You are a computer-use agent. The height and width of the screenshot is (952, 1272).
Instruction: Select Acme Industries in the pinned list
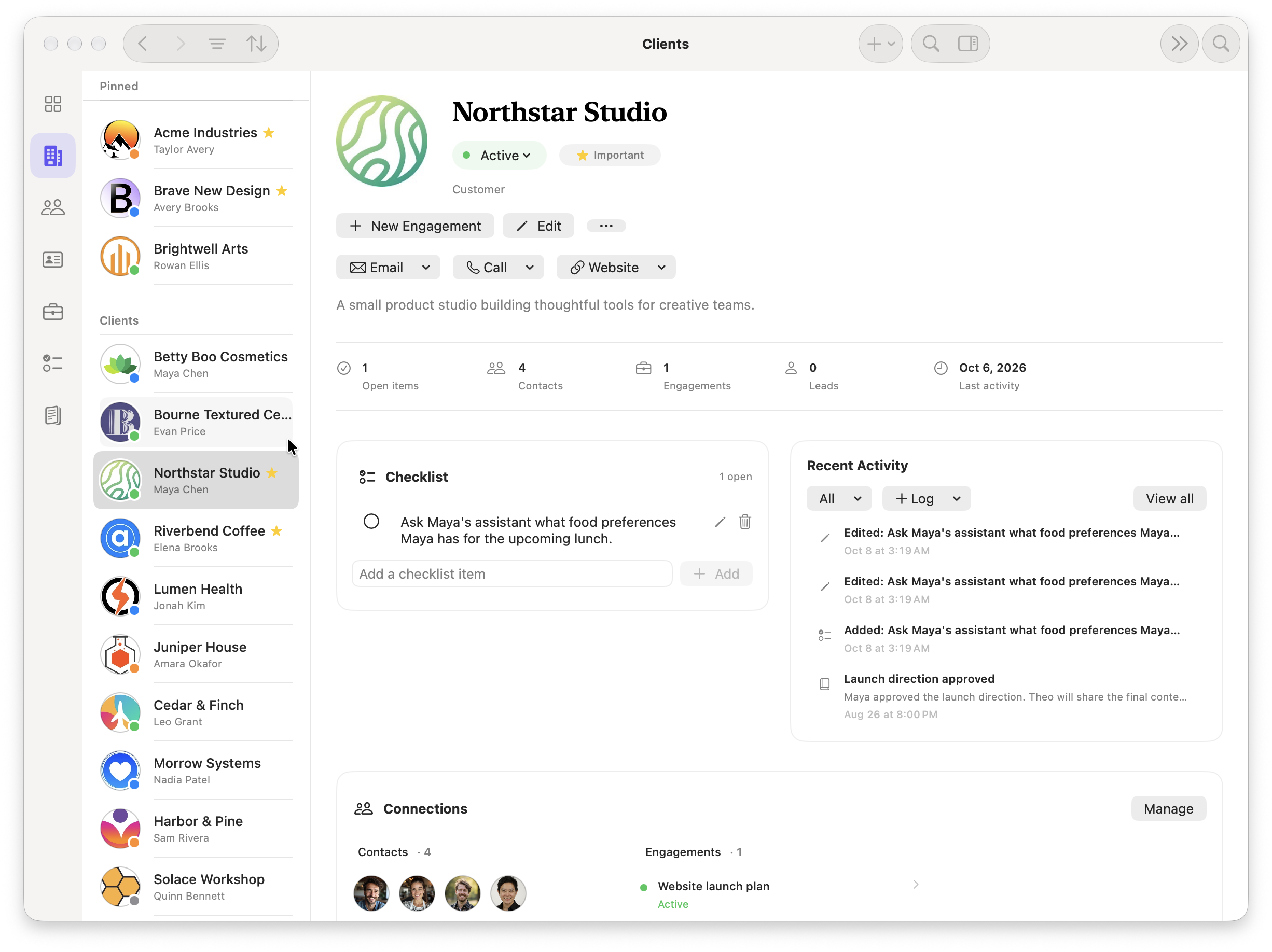point(196,139)
